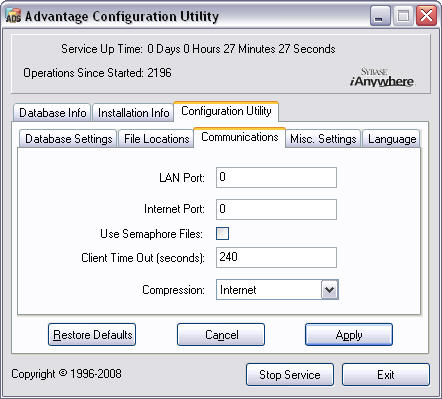Viewport: 442px width, 399px height.
Task: Click the Client Time Out field
Action: 276,257
